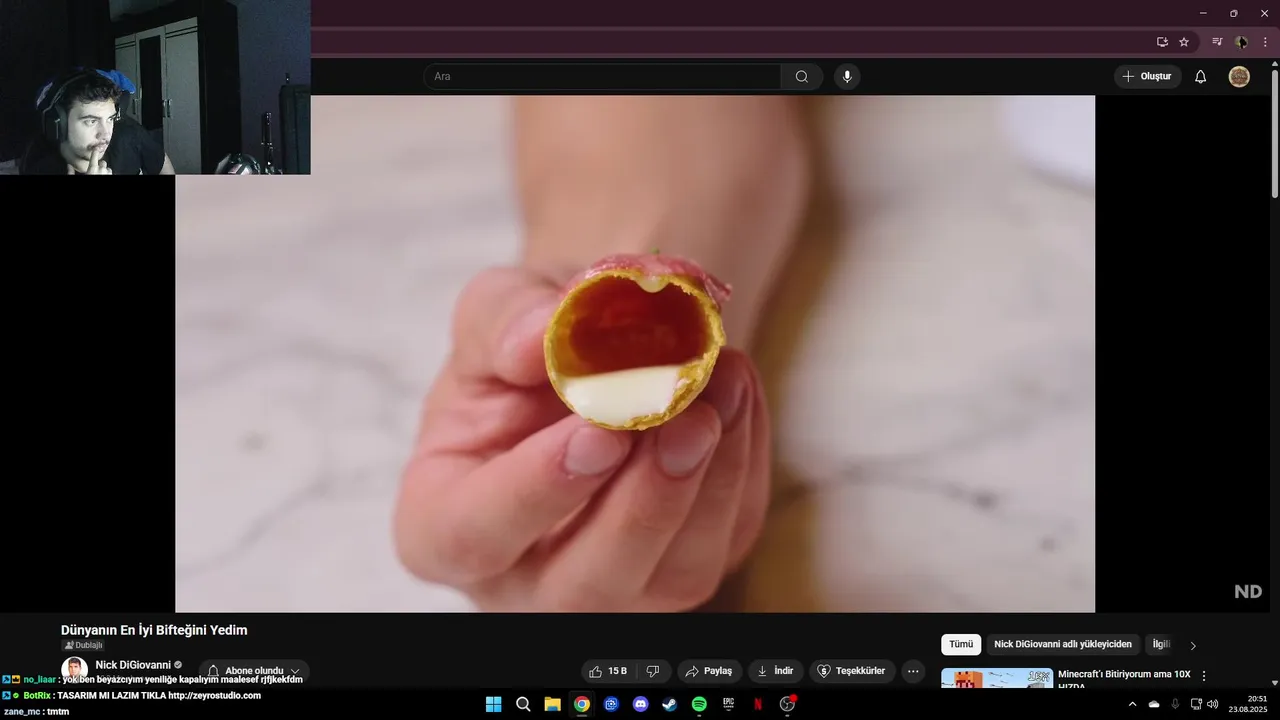Open Windows taskbar search
1280x720 pixels.
523,704
